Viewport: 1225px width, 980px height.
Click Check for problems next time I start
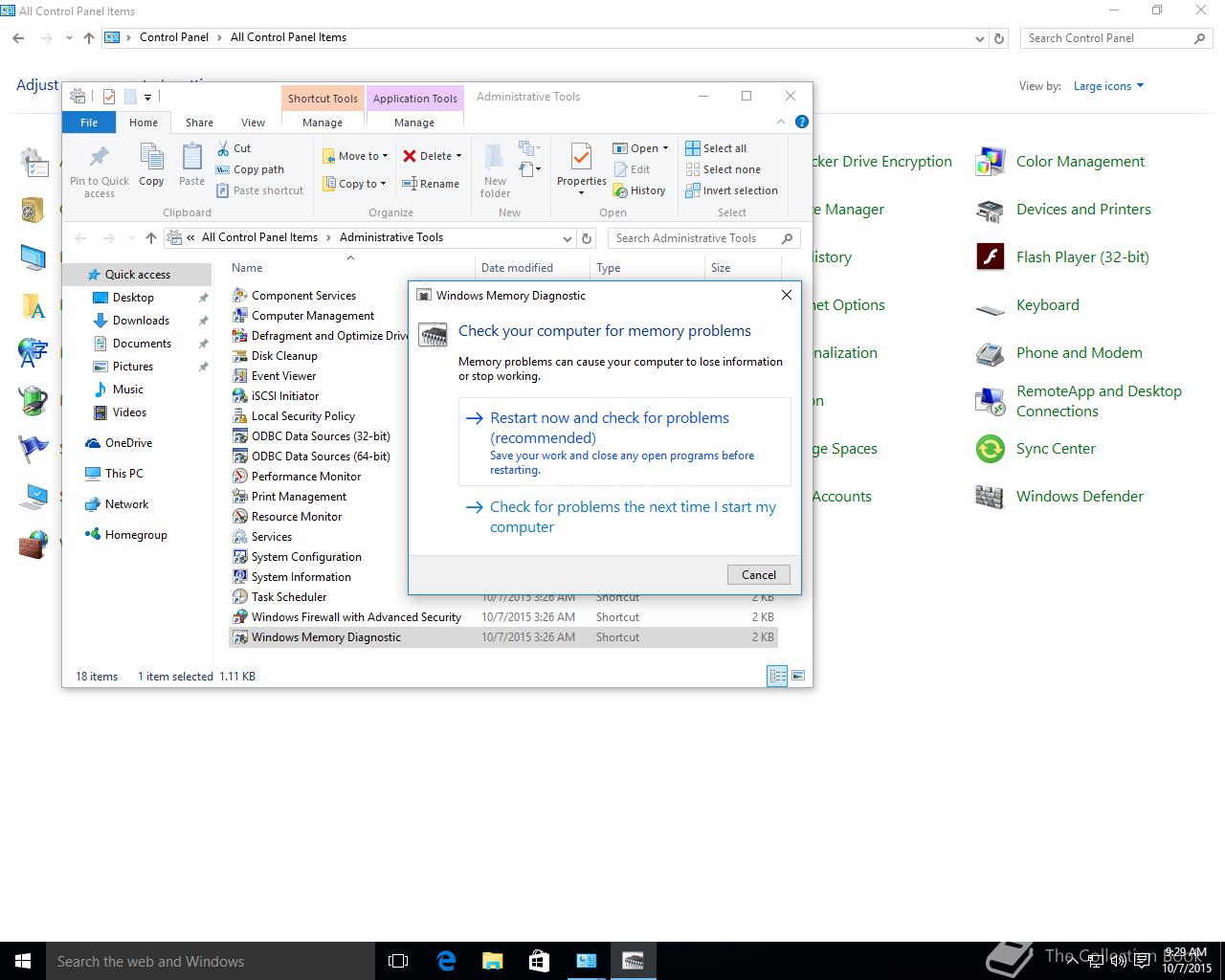pos(625,517)
